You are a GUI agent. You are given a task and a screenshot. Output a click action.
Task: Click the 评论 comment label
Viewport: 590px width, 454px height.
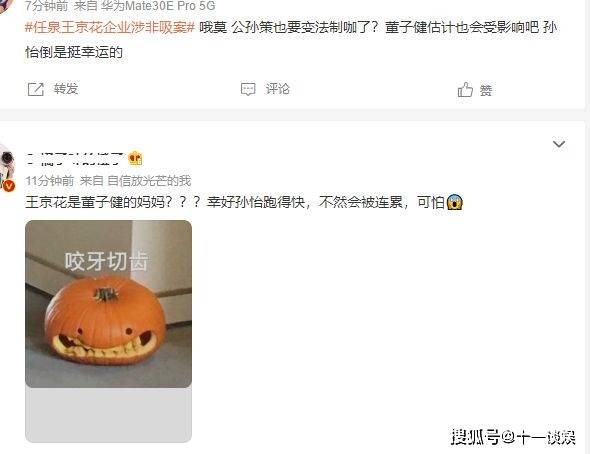(278, 89)
